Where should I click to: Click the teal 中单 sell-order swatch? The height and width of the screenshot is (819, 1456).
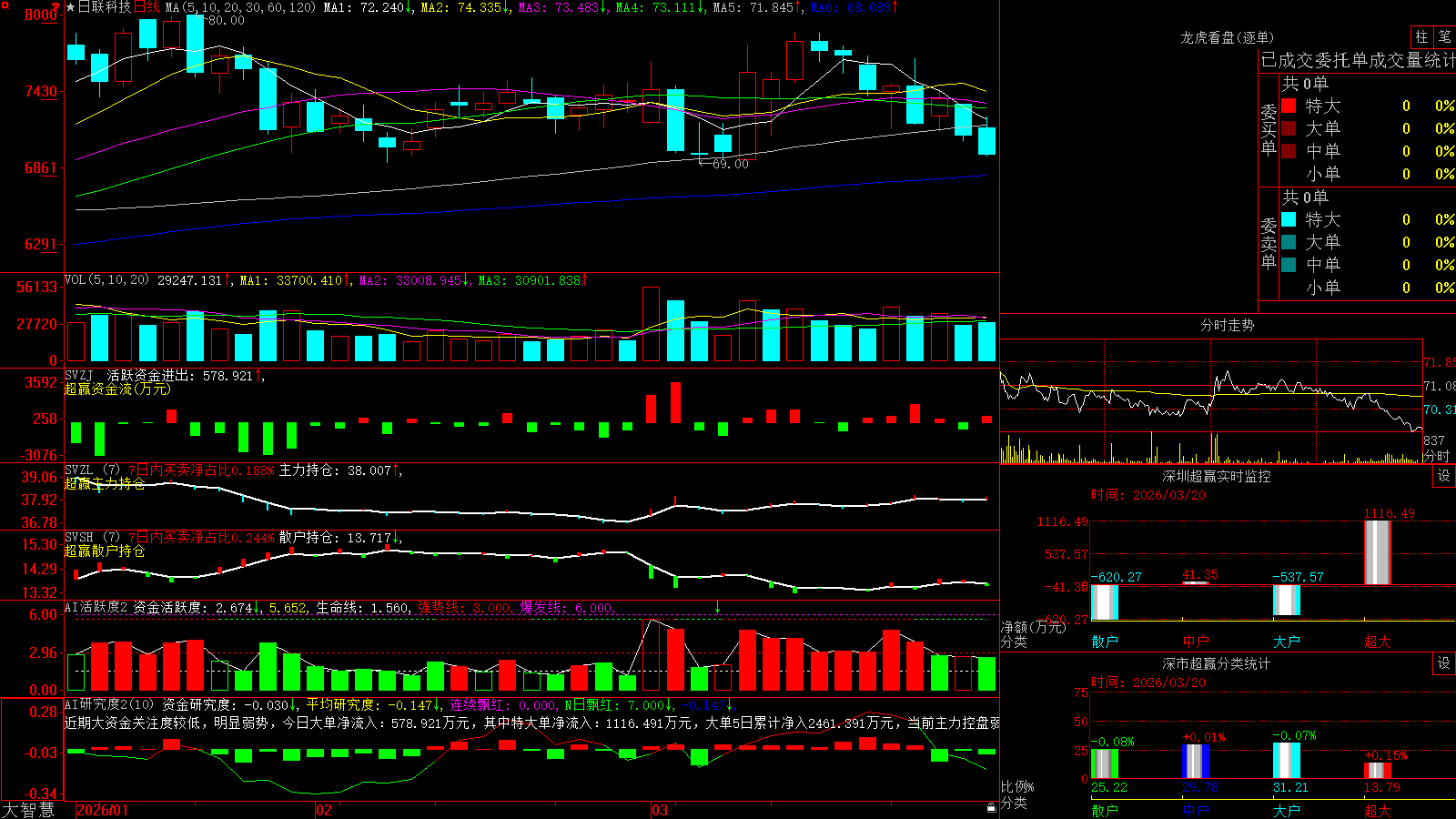(1289, 265)
